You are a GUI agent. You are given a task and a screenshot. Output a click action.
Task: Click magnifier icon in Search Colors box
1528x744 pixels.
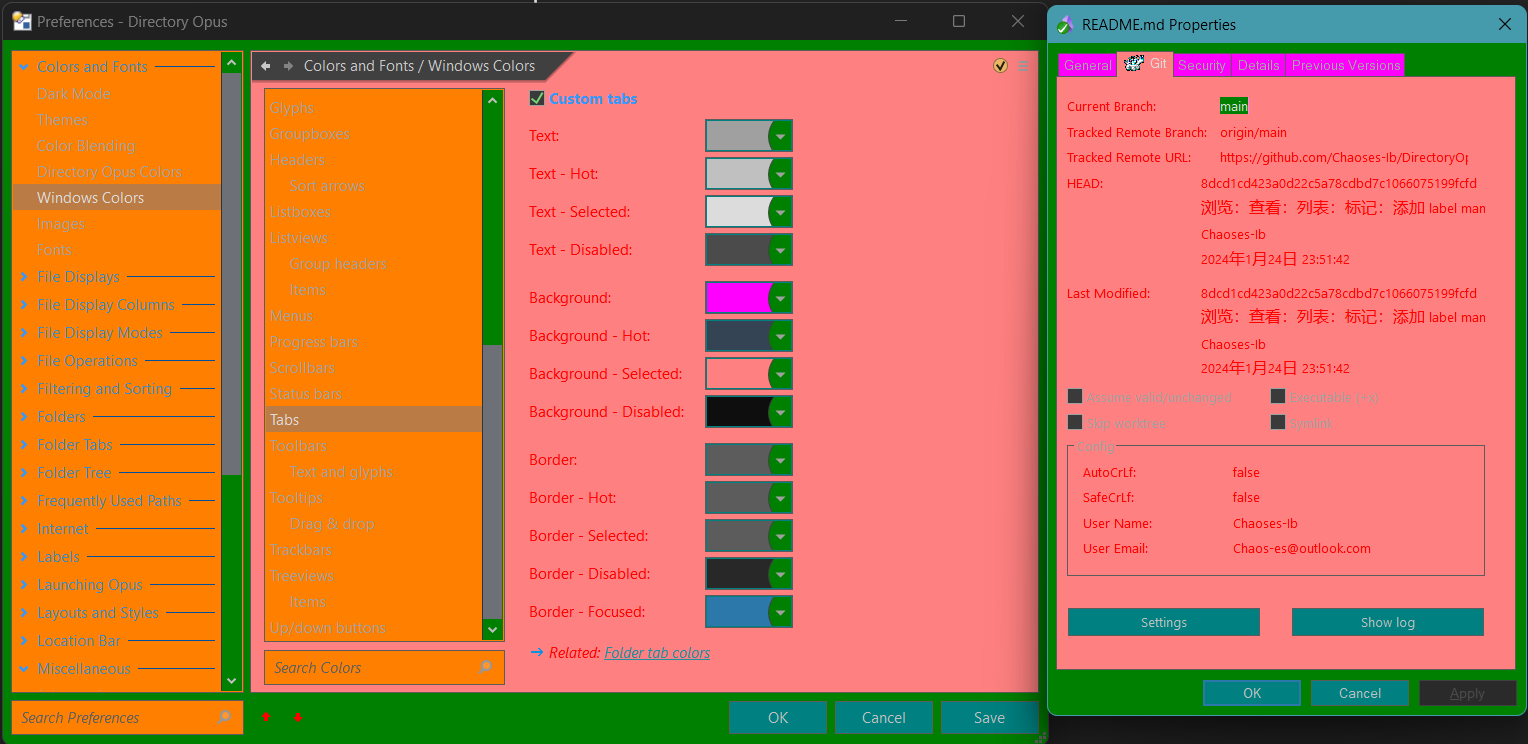coord(485,667)
